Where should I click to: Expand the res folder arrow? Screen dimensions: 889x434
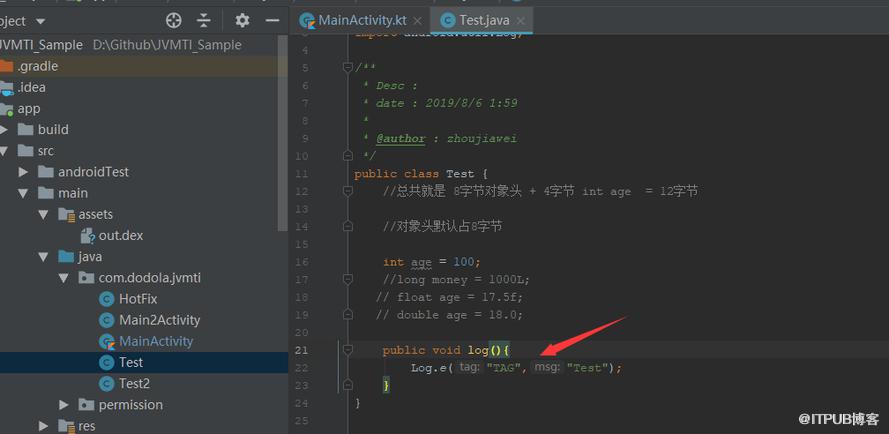(44, 426)
